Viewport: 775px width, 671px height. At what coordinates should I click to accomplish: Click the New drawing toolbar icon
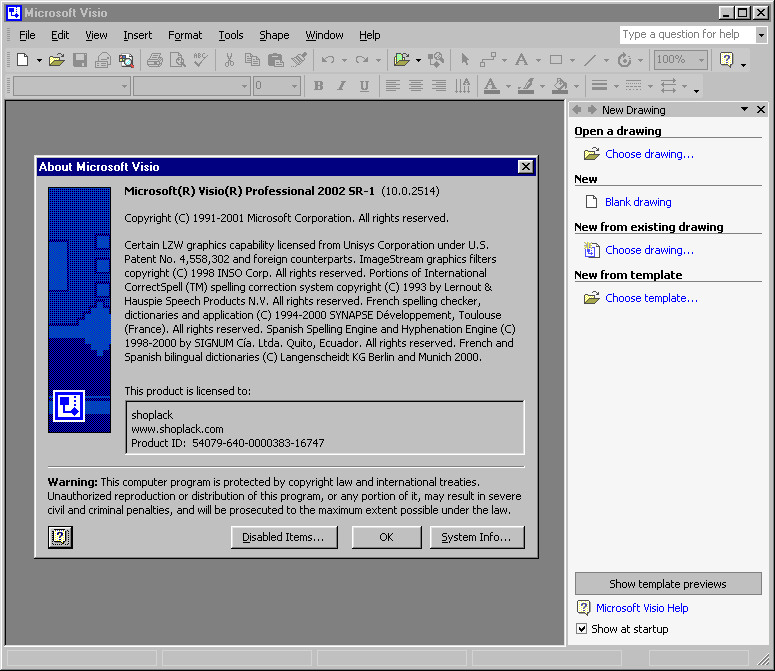[x=23, y=60]
